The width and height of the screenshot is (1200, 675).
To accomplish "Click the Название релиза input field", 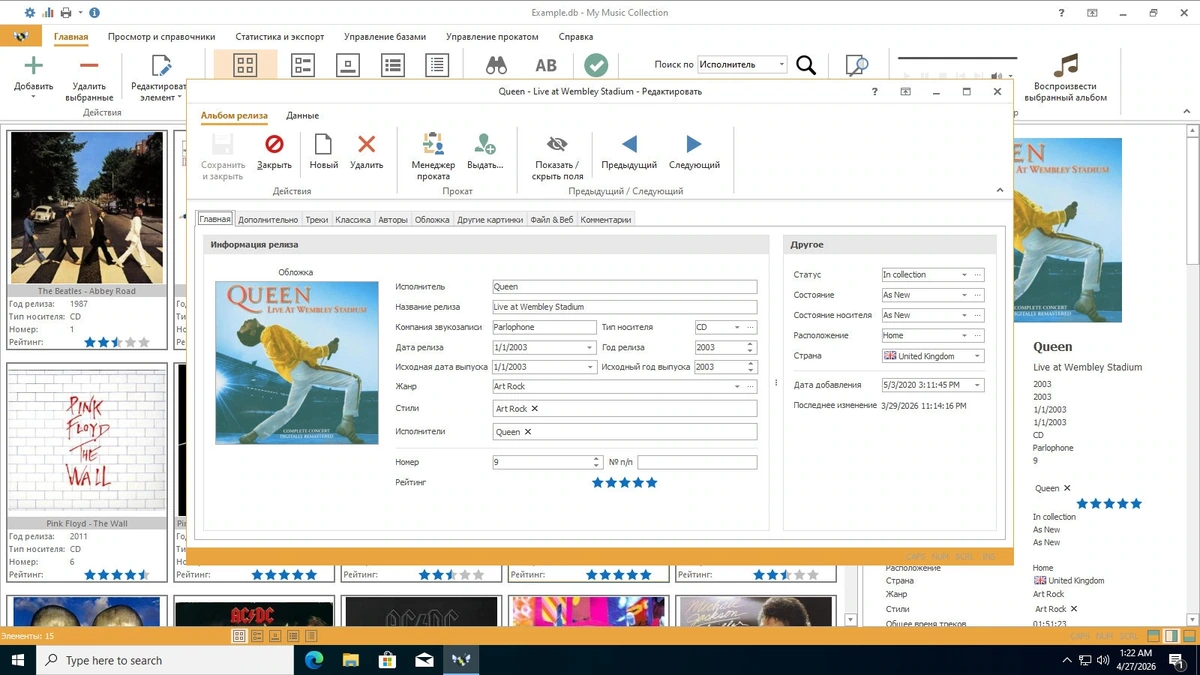I will click(624, 307).
